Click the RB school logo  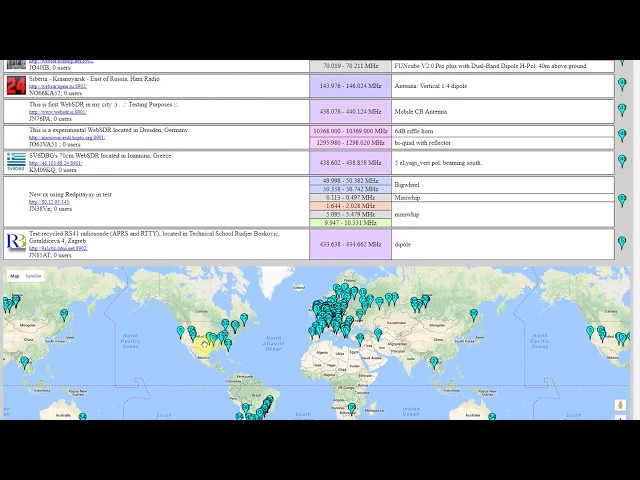point(16,242)
